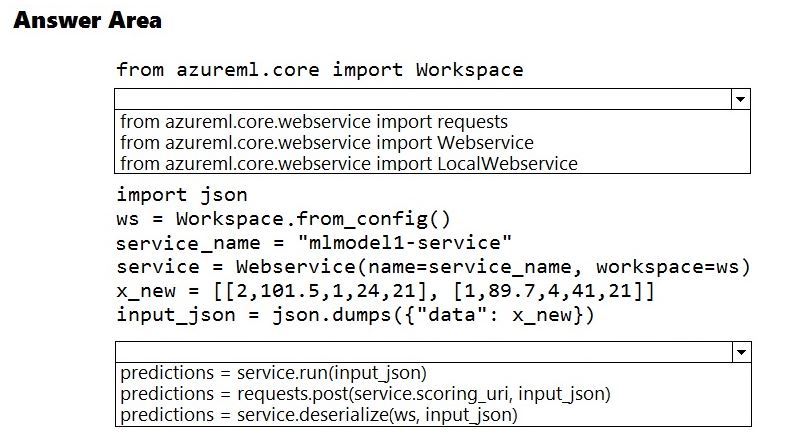
Task: Select 'from azureml.core.webservice import Webservice' option
Action: [x=327, y=143]
